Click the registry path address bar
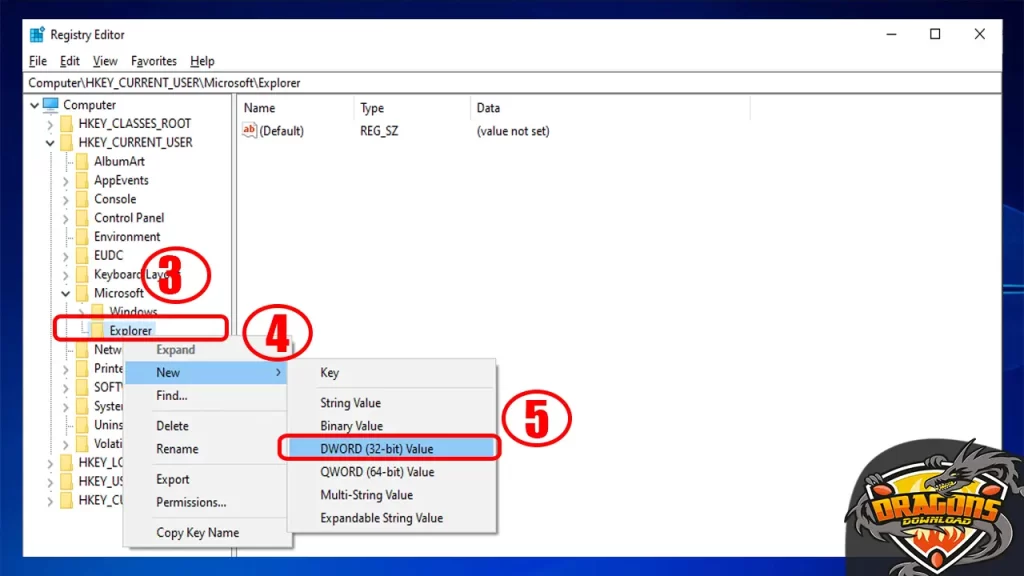1024x576 pixels. [300, 83]
